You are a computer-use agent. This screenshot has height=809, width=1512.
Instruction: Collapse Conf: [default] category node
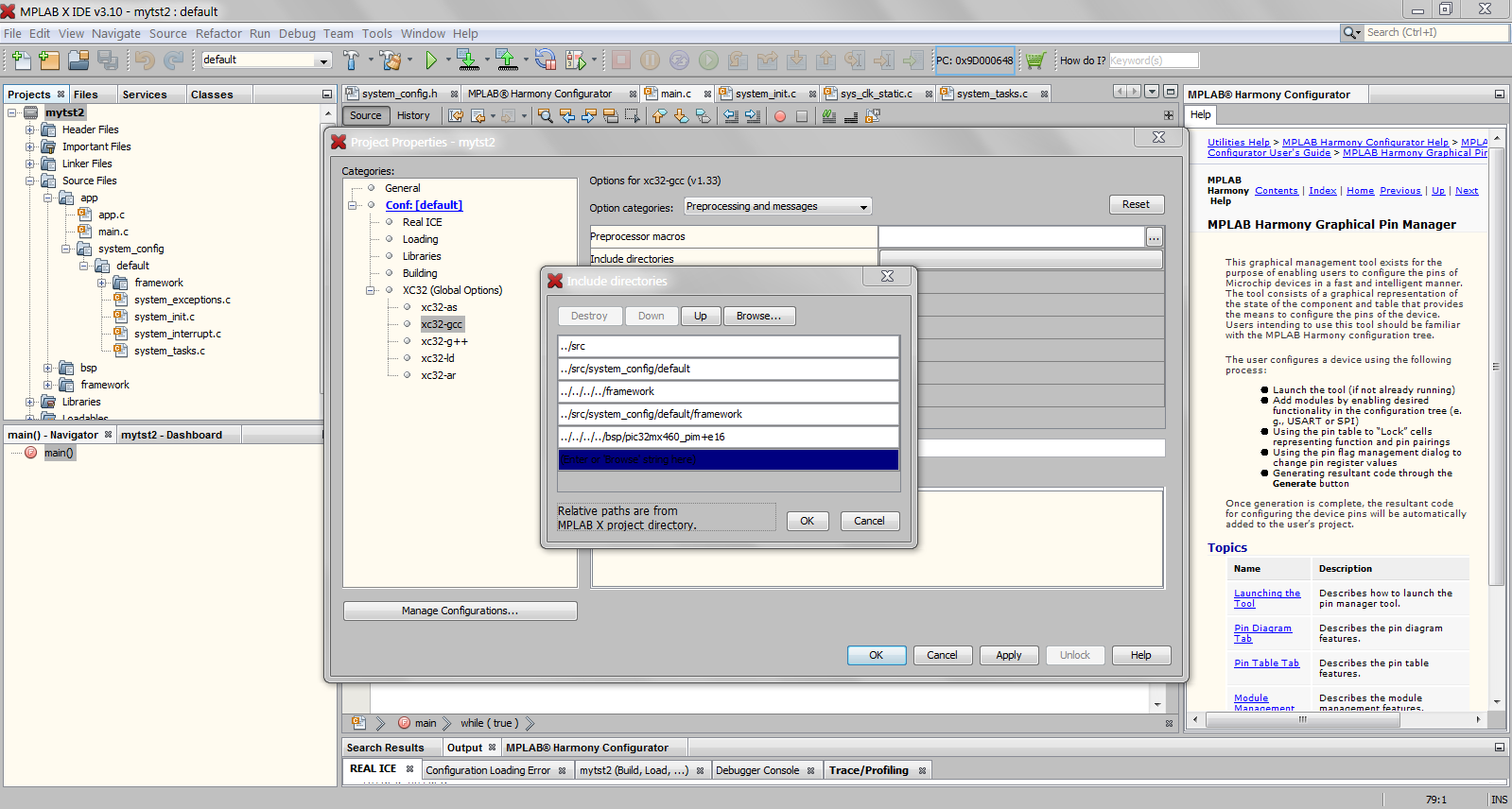click(353, 205)
